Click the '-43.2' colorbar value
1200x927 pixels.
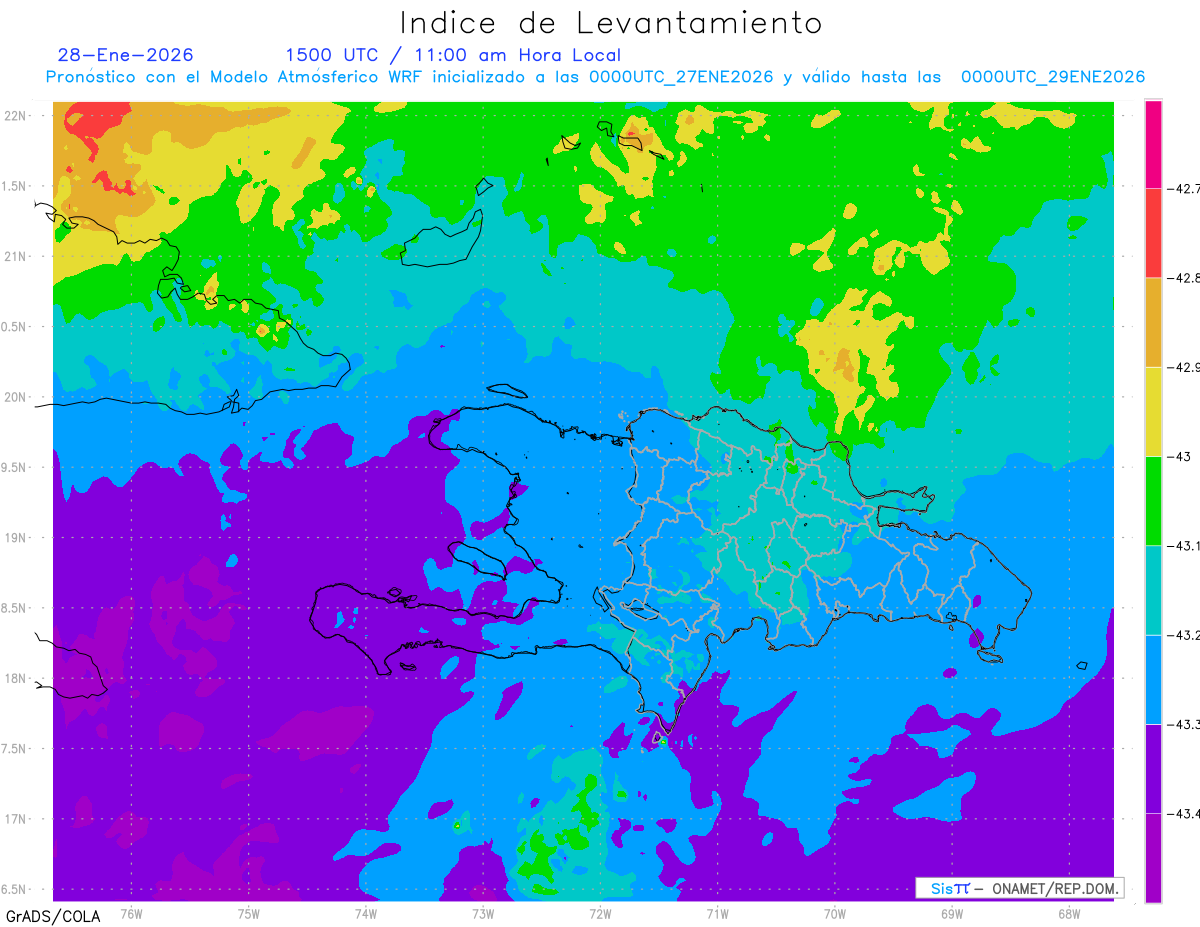point(1186,635)
